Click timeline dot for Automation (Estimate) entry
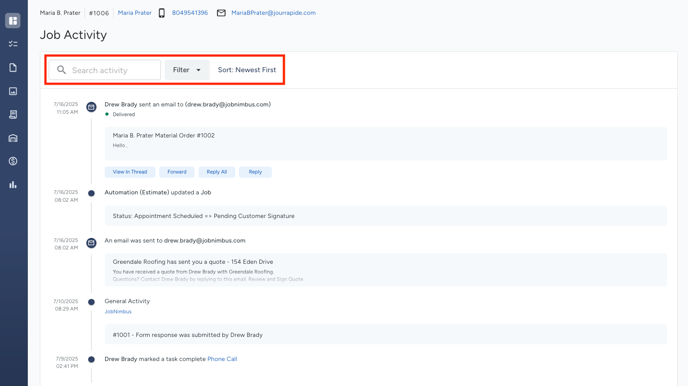The image size is (688, 386). click(x=91, y=193)
